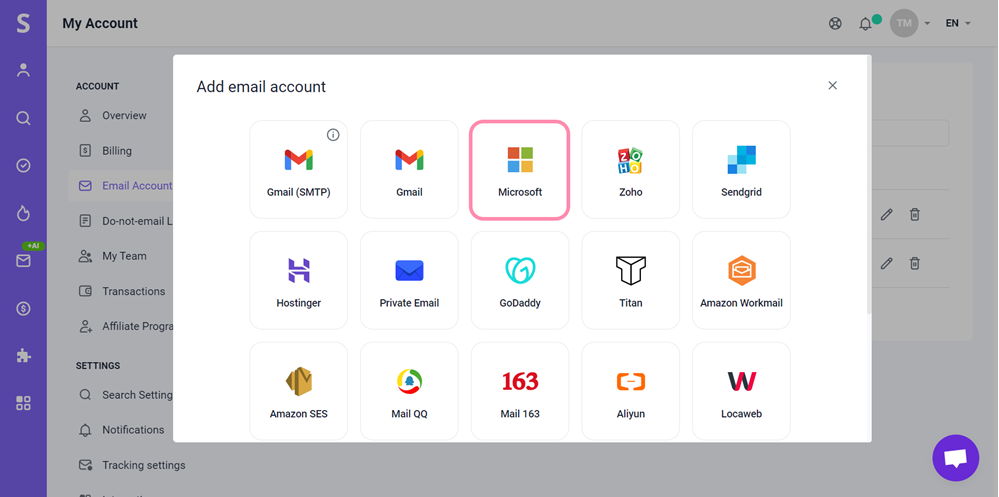
Task: Open the person icon in left sidebar
Action: pyautogui.click(x=23, y=70)
